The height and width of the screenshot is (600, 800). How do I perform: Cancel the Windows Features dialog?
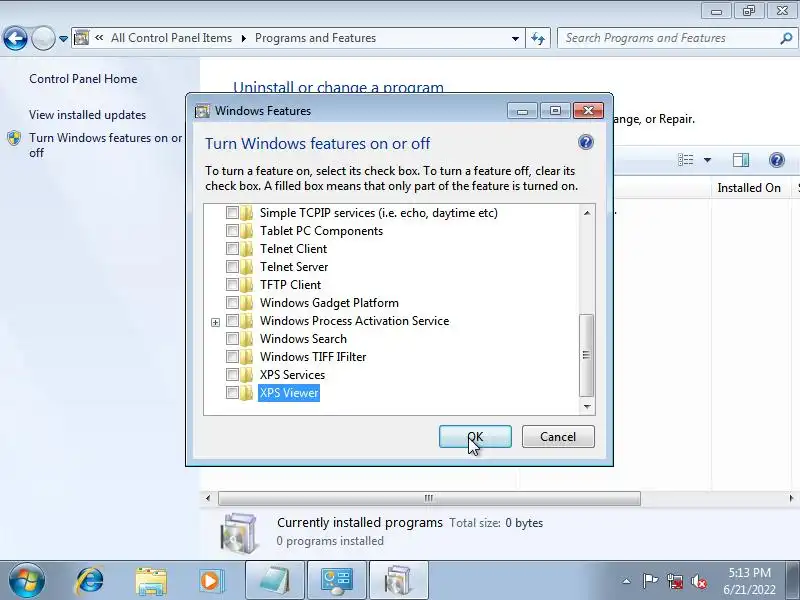(558, 437)
